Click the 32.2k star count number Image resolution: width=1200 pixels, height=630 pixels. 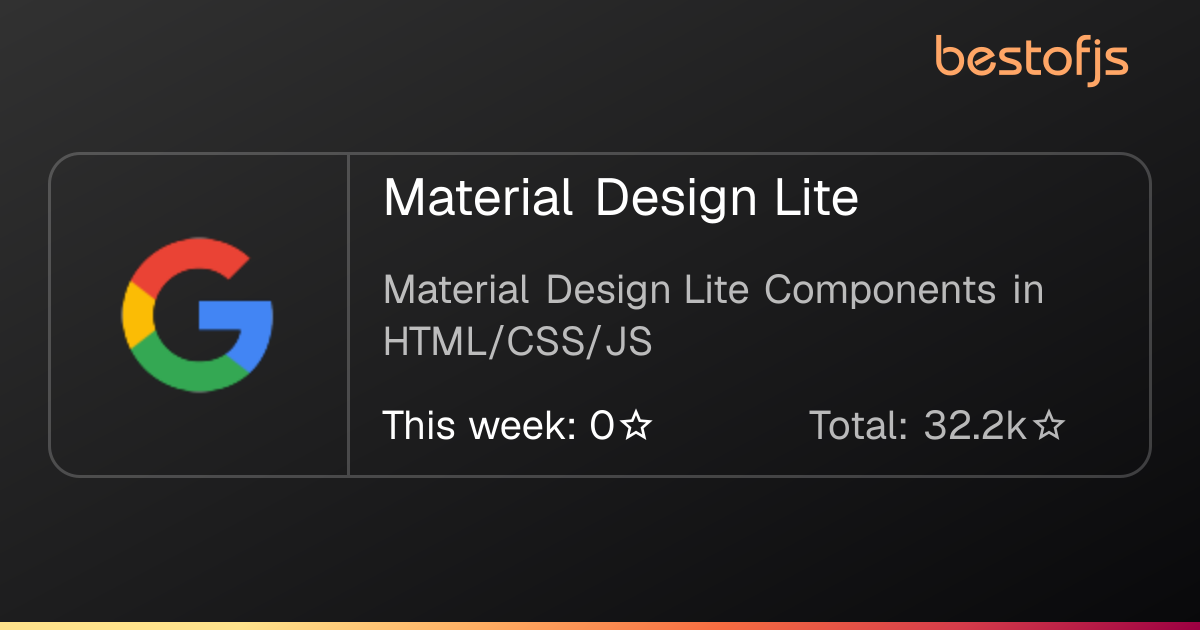pyautogui.click(x=975, y=427)
